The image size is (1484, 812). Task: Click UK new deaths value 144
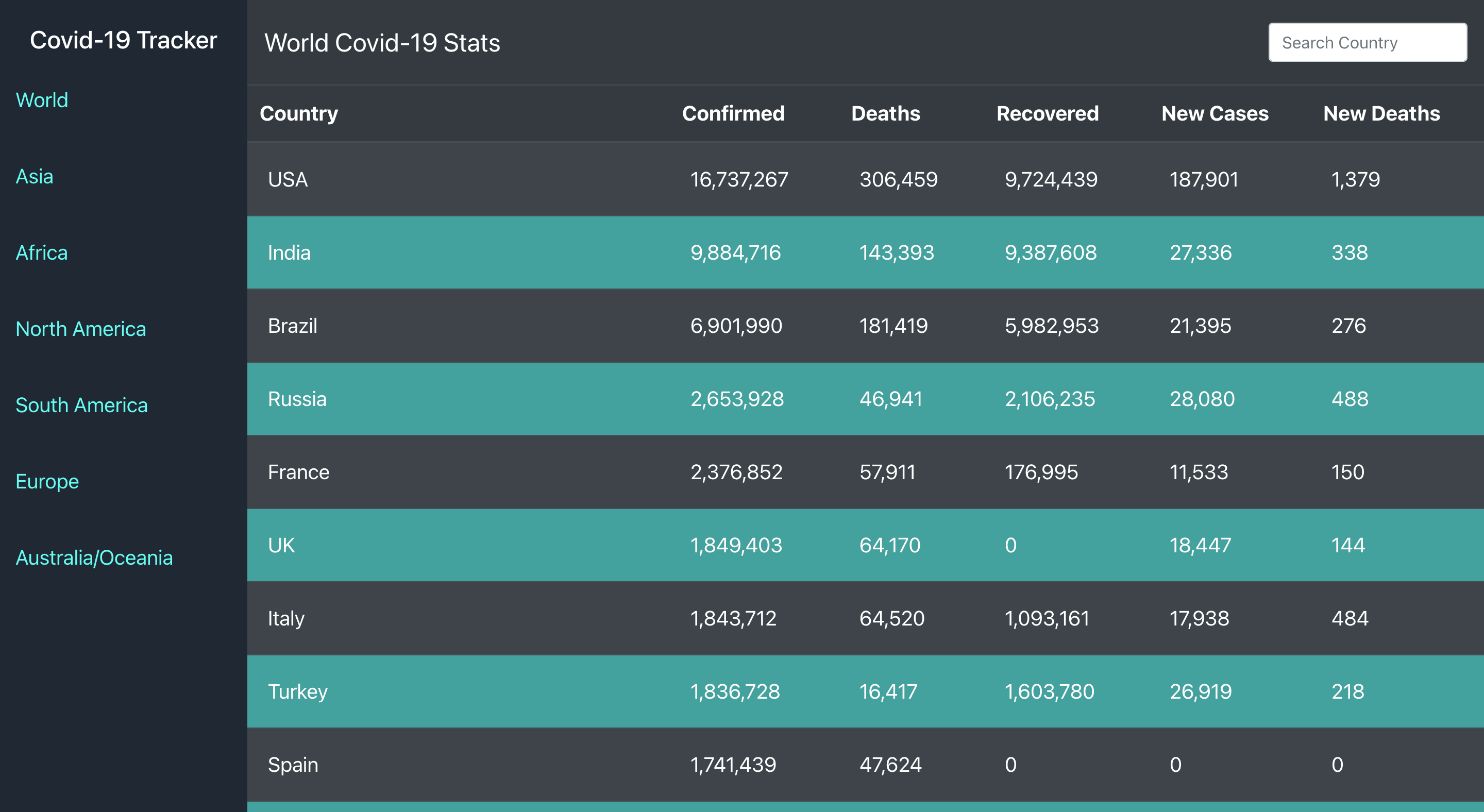pyautogui.click(x=1348, y=545)
